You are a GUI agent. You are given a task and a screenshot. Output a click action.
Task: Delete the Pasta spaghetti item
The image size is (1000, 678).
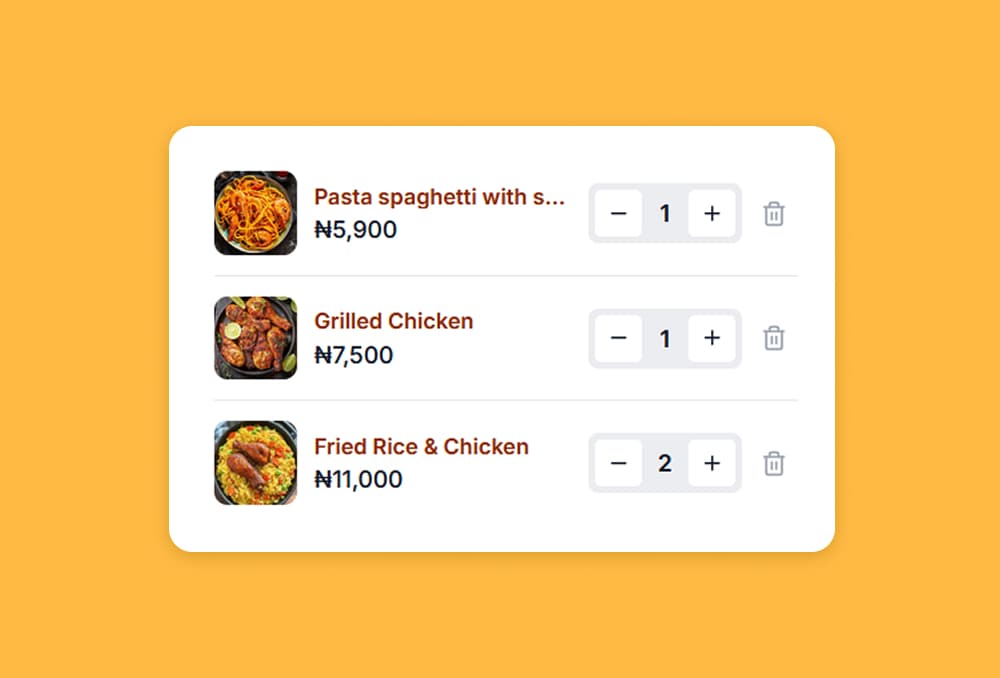[x=773, y=214]
